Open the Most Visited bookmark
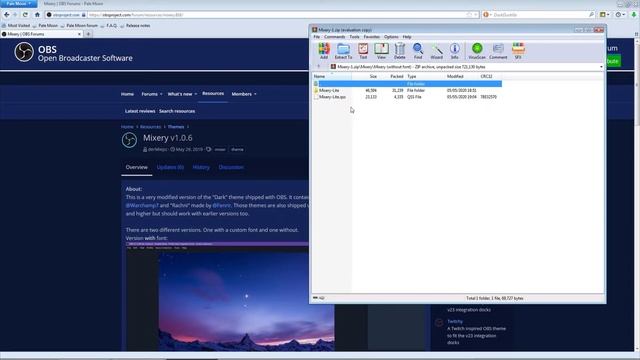This screenshot has width=640, height=360. pyautogui.click(x=16, y=25)
